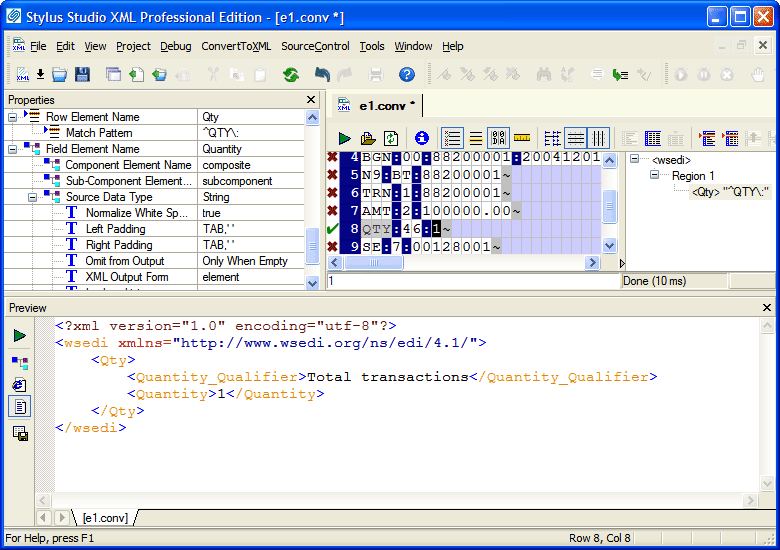
Task: Click the open input file folder icon
Action: click(x=368, y=138)
